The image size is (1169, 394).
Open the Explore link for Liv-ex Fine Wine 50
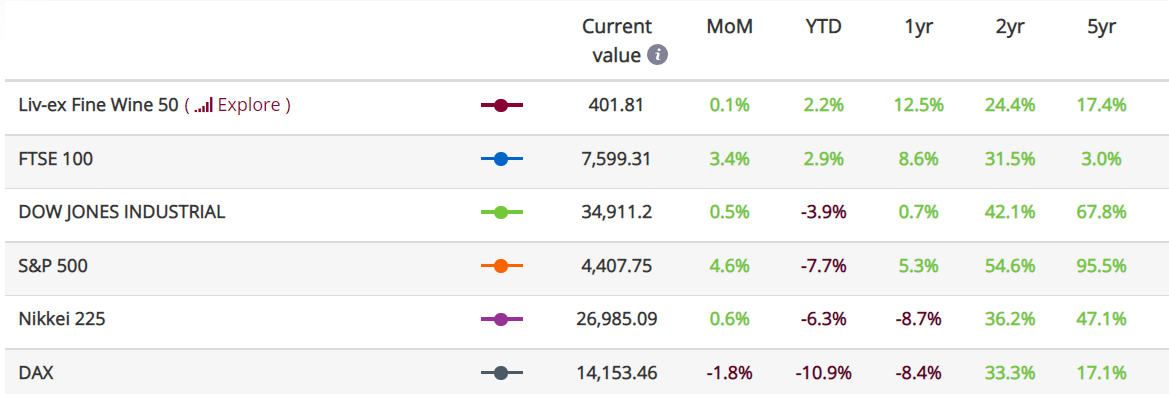pos(250,105)
